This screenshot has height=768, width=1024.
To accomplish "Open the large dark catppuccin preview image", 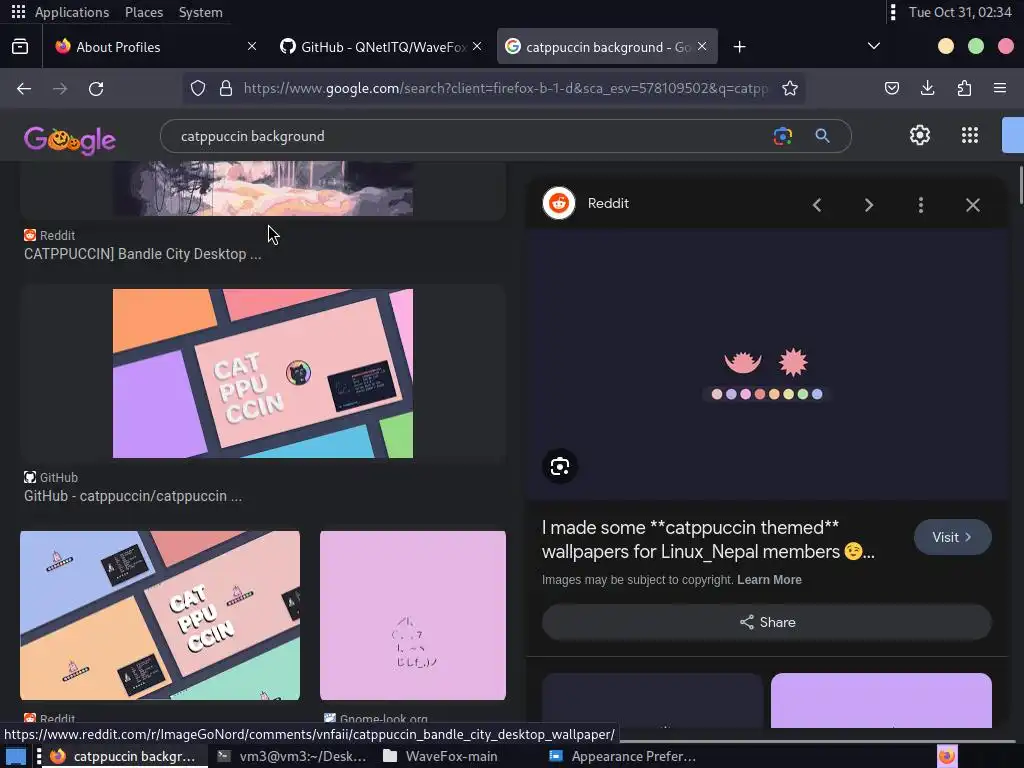I will [767, 364].
